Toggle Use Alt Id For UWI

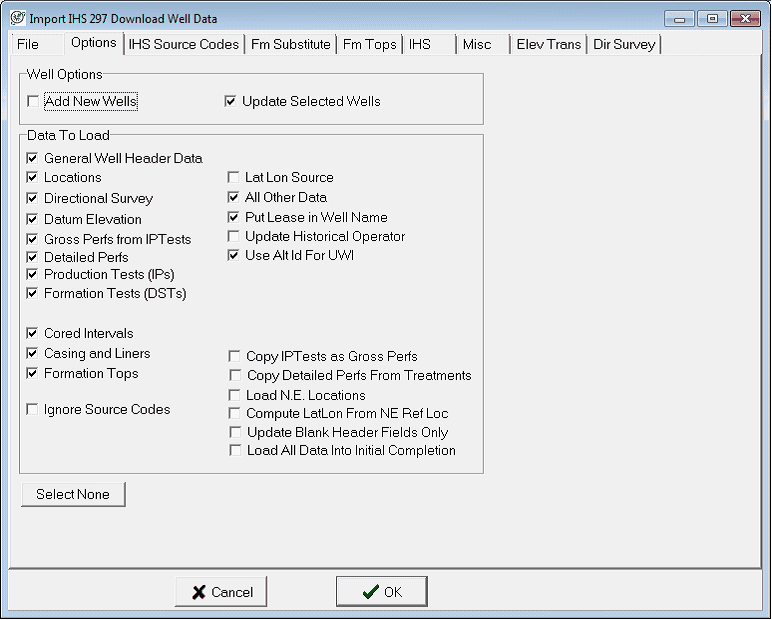click(x=234, y=255)
